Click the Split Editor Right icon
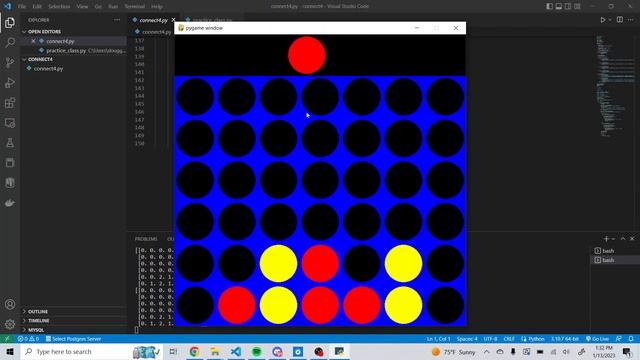The height and width of the screenshot is (360, 640). click(620, 20)
